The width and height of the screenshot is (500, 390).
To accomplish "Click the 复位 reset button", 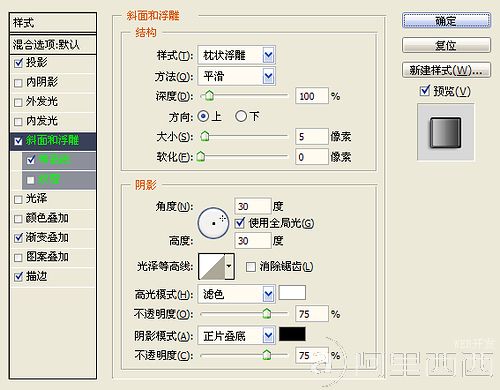I will (x=446, y=45).
